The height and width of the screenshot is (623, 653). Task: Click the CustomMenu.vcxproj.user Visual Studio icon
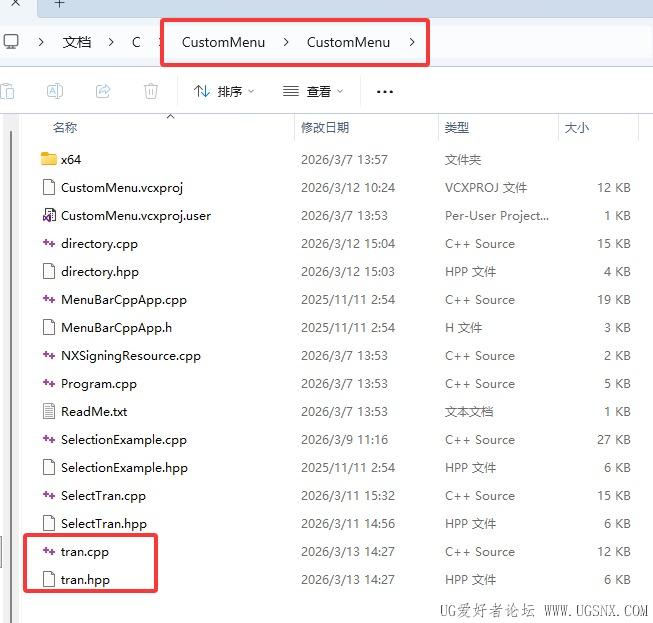[49, 215]
